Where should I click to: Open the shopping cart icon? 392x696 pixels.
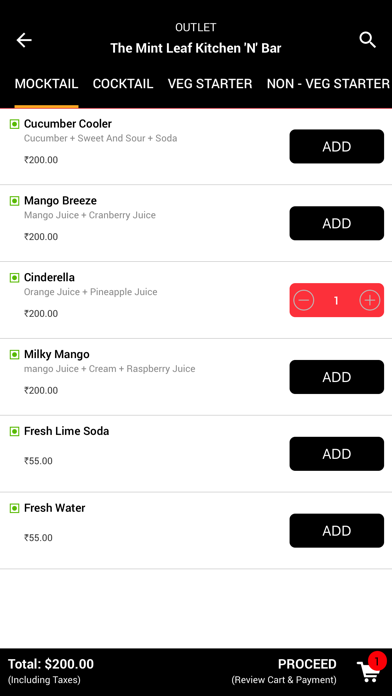[x=368, y=672]
